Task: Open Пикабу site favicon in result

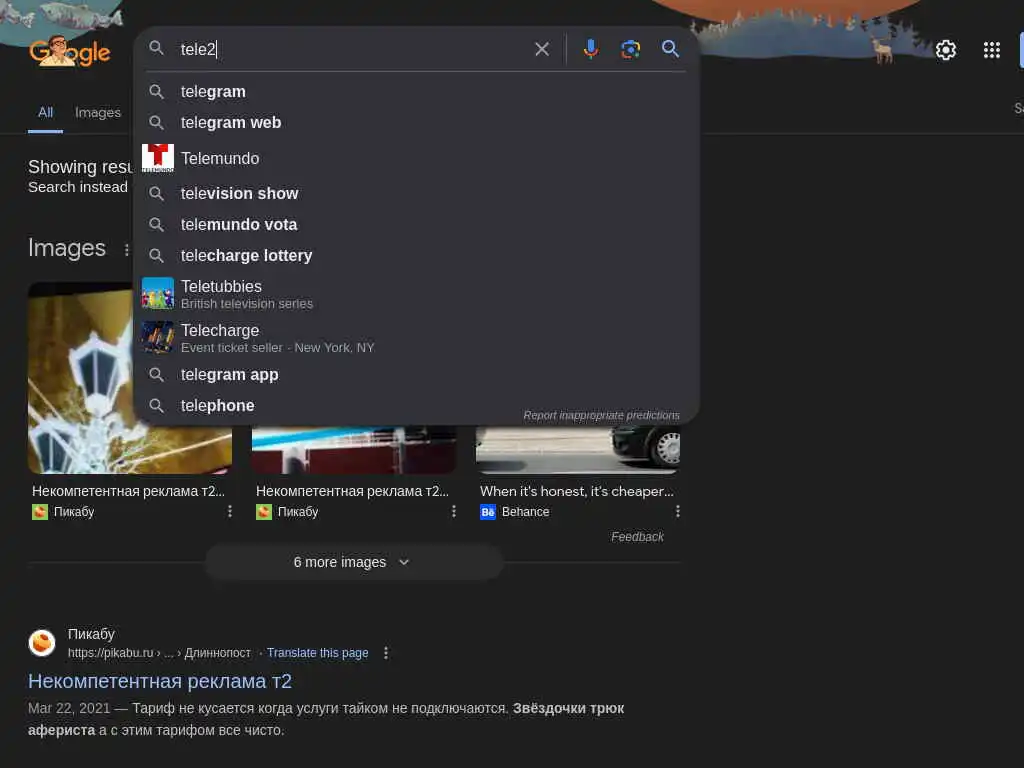Action: pos(42,643)
